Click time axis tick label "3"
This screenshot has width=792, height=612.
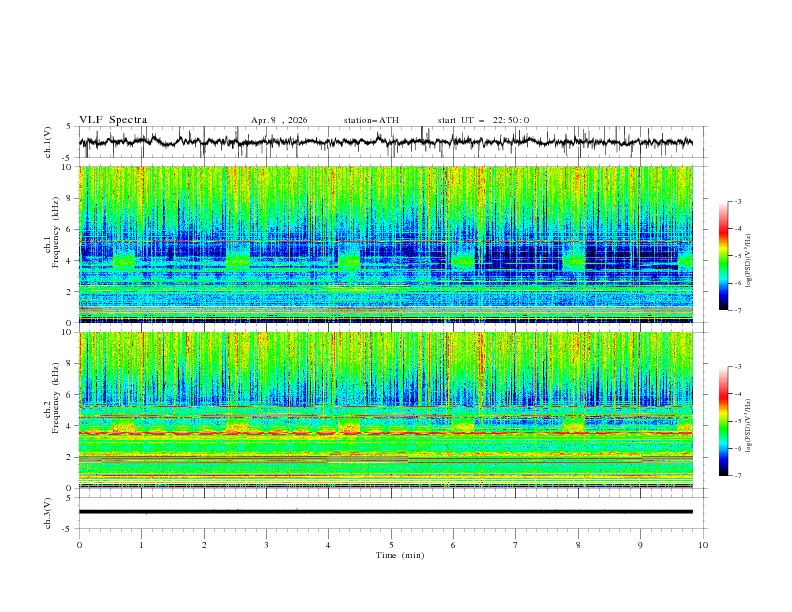click(266, 545)
